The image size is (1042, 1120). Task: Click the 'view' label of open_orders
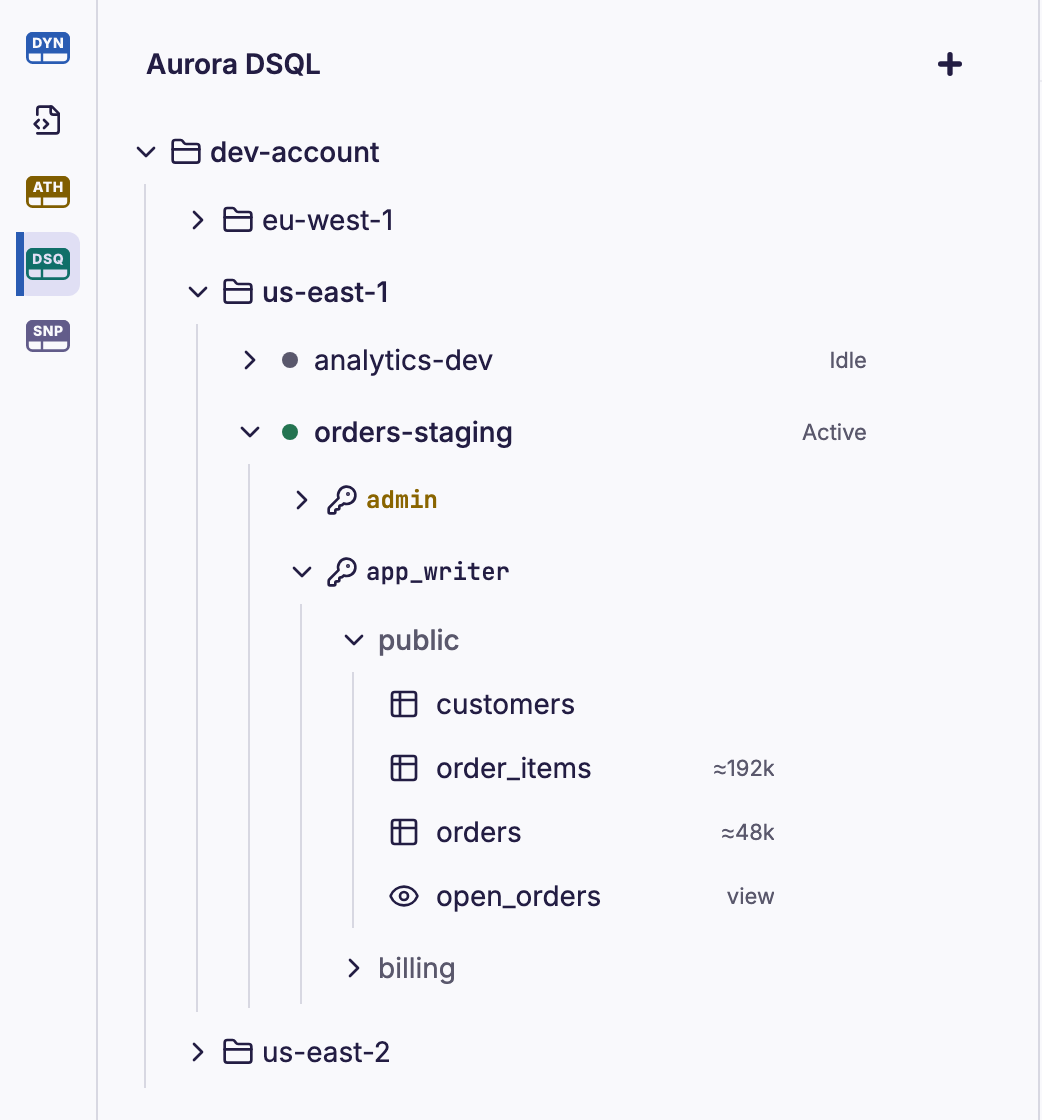coord(751,896)
